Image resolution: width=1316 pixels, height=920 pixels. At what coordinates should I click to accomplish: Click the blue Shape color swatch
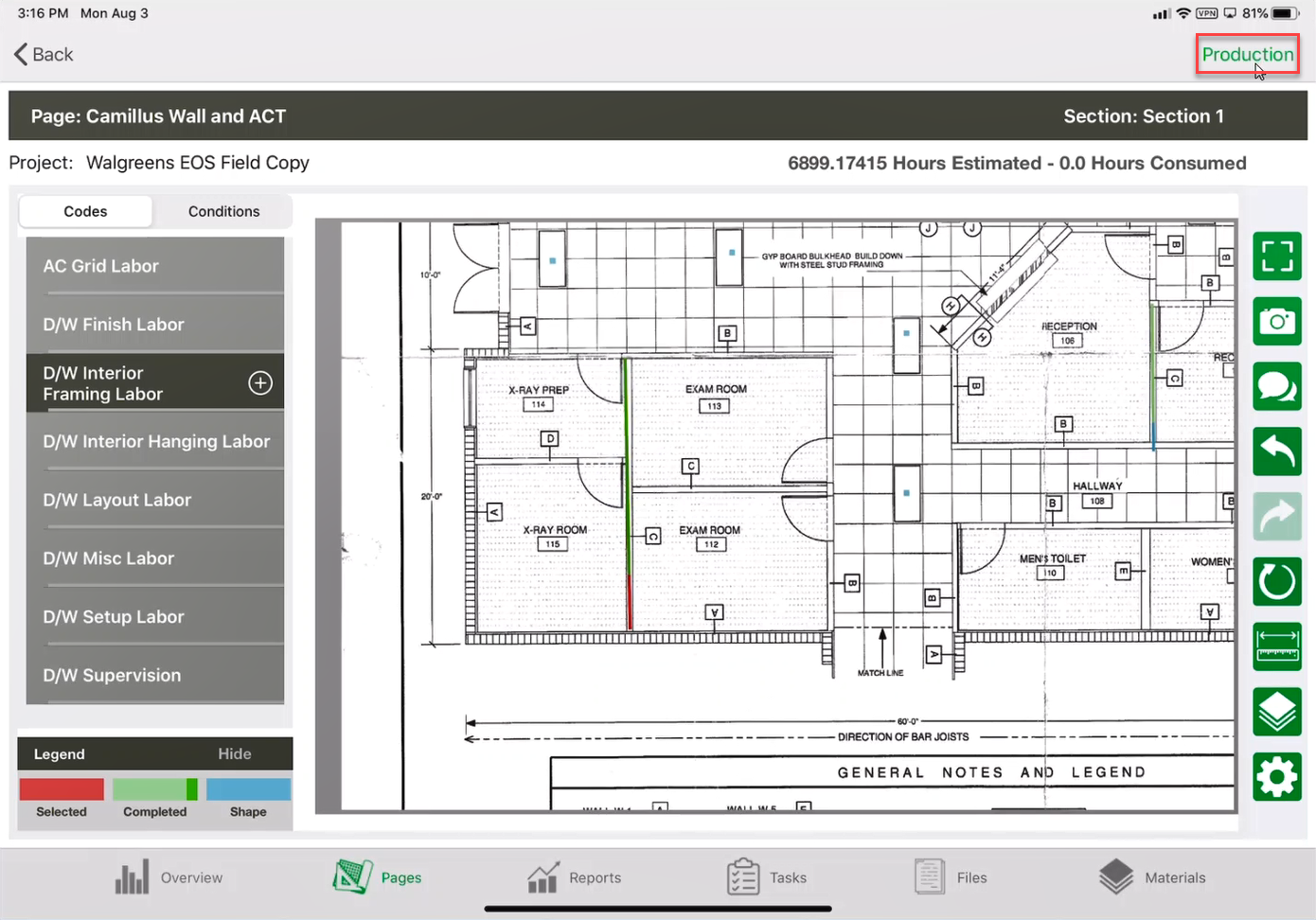click(x=248, y=789)
